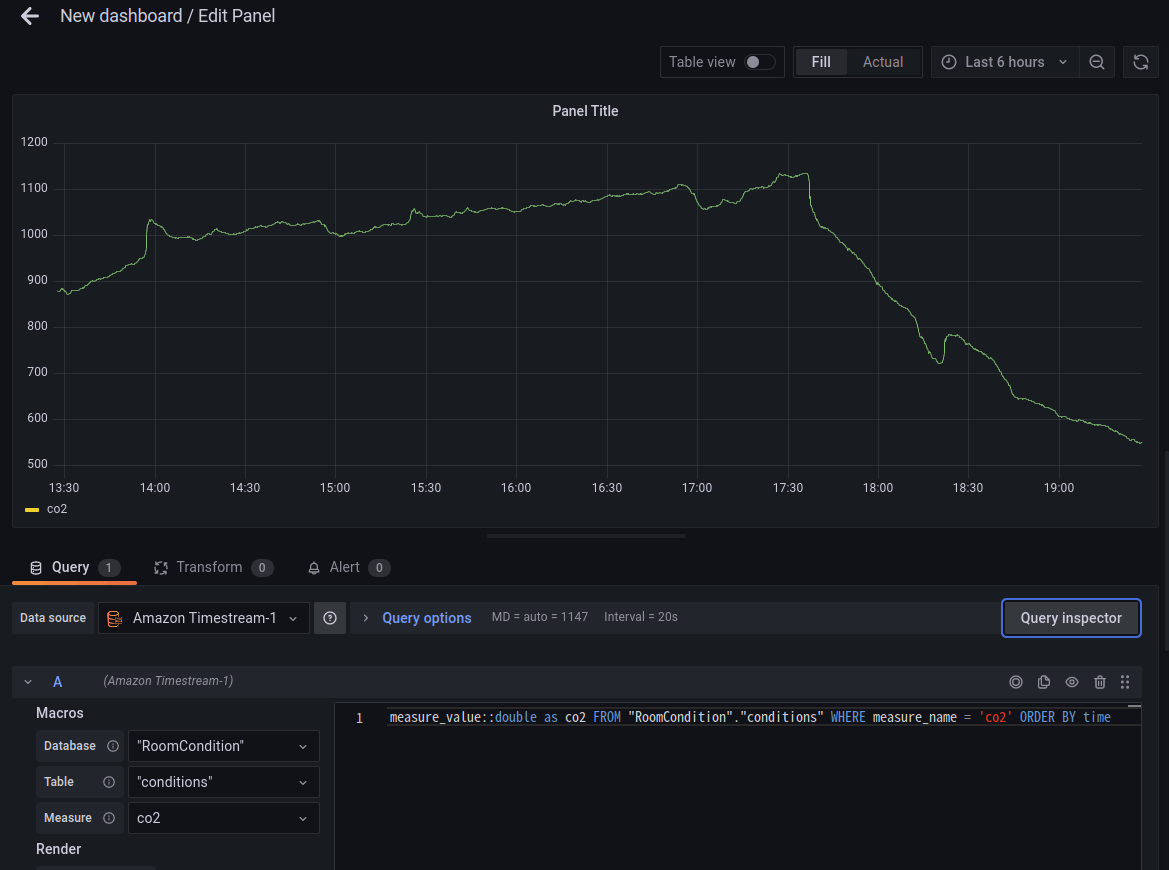Switch to the Transform tab

click(x=213, y=567)
